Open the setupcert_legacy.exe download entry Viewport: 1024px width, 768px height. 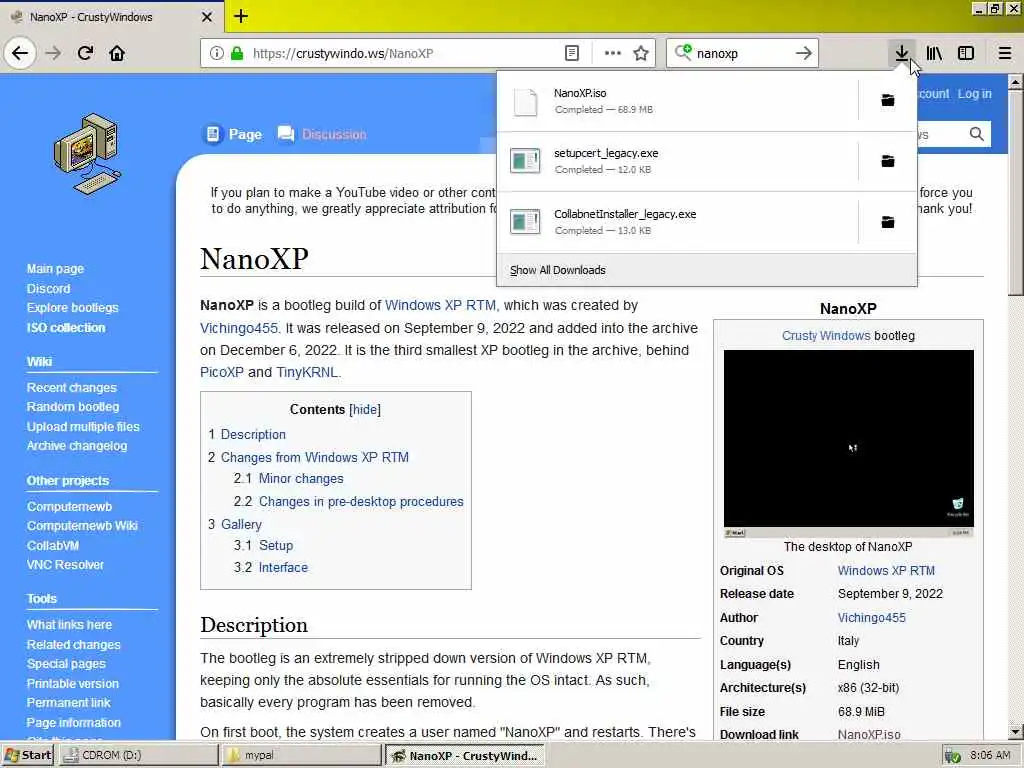(x=677, y=161)
